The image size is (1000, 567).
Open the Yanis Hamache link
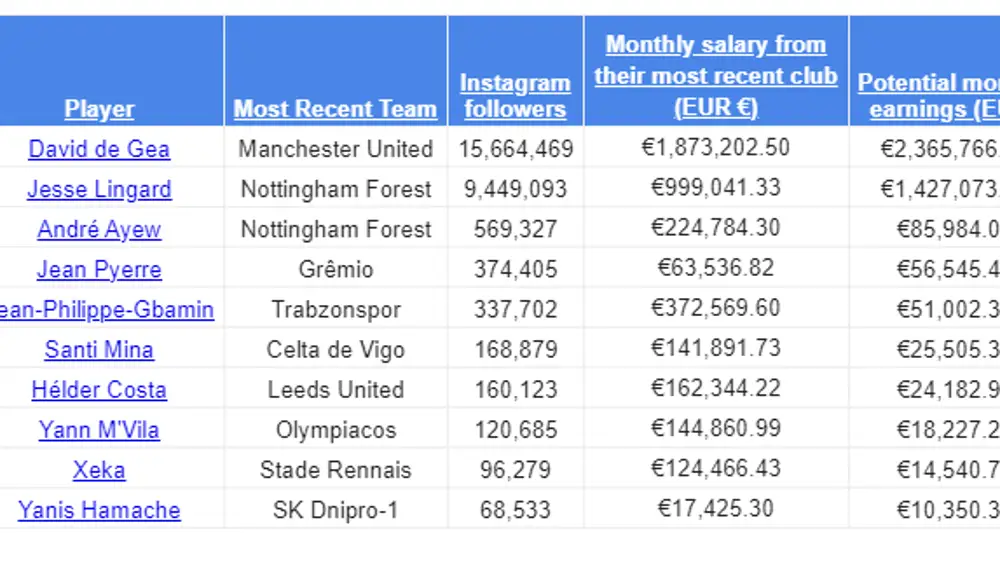[x=99, y=511]
